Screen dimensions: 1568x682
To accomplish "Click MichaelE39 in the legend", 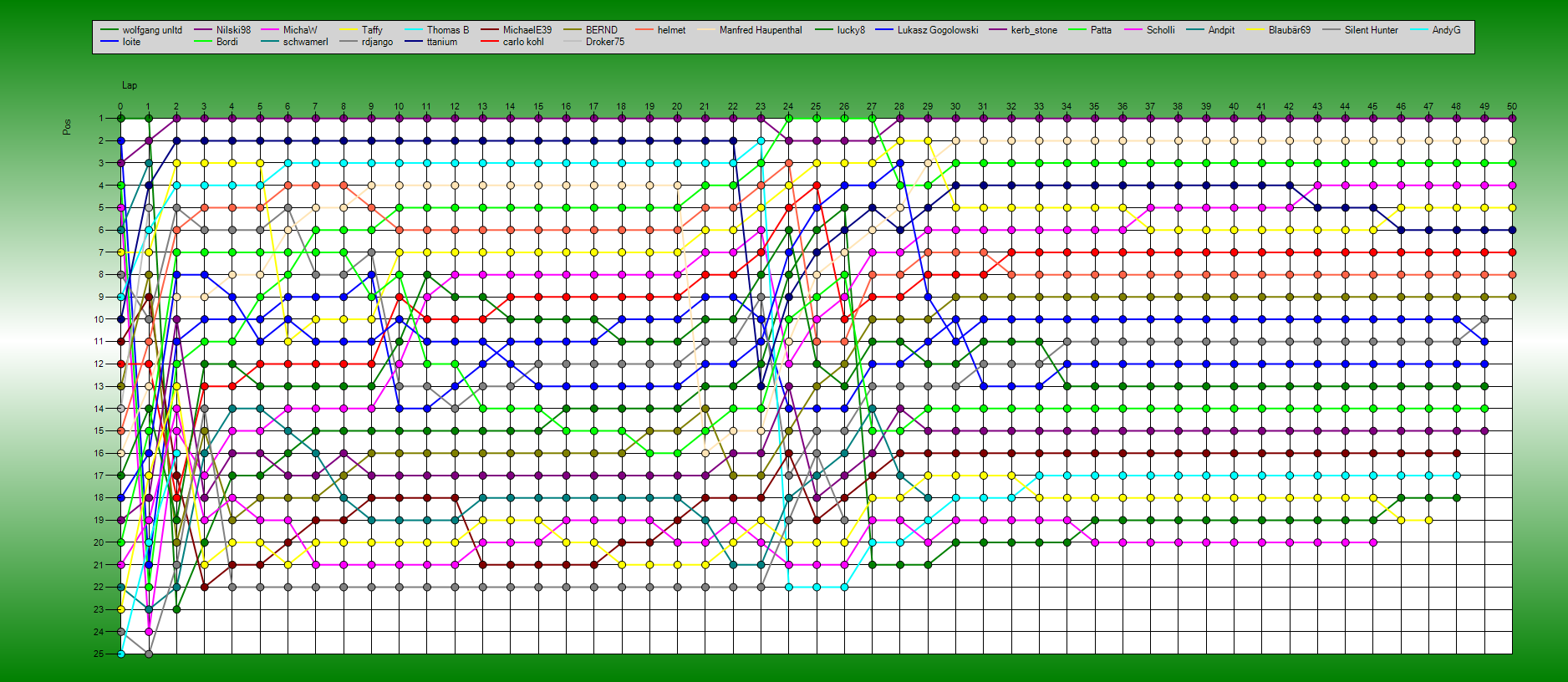I will 527,30.
